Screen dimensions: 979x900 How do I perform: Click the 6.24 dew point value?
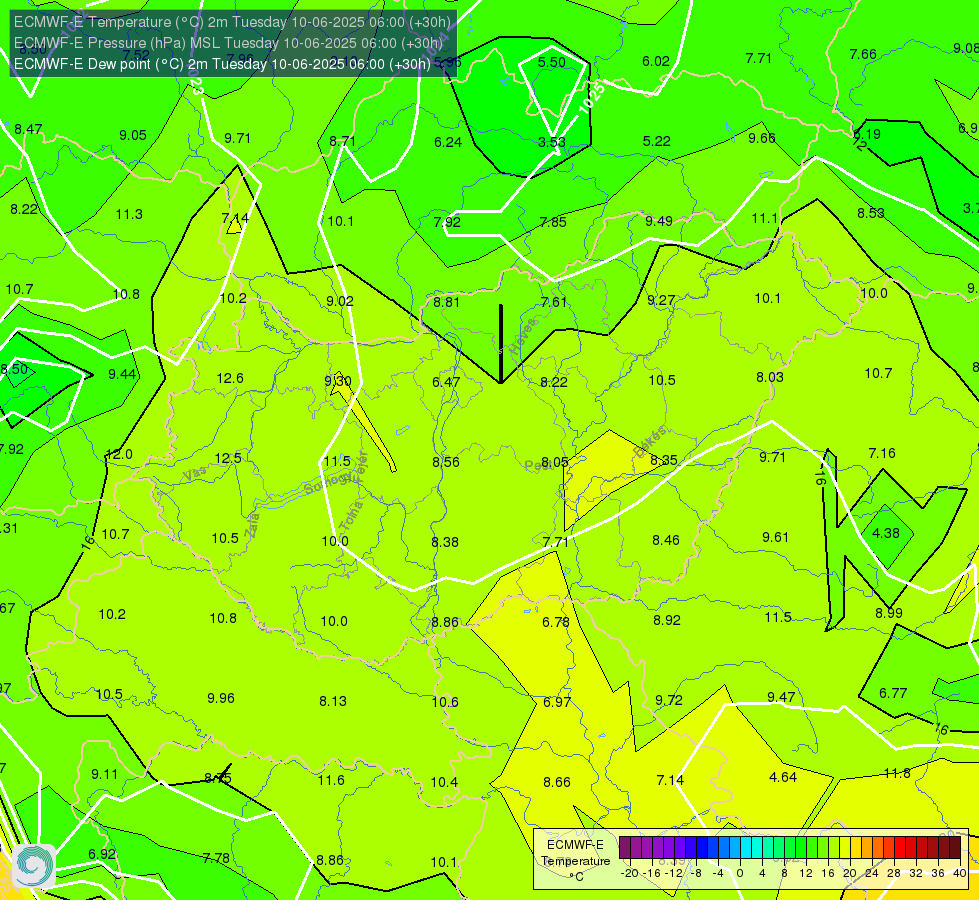[448, 142]
